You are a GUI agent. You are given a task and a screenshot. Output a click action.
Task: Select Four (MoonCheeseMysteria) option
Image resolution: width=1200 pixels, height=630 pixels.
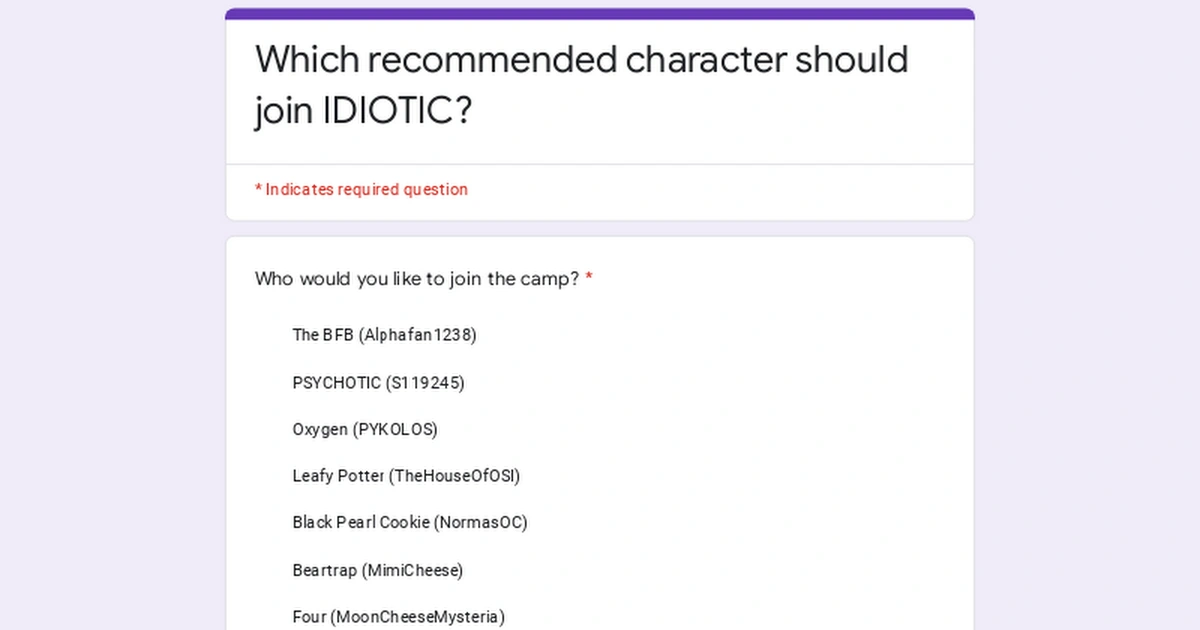pos(398,617)
